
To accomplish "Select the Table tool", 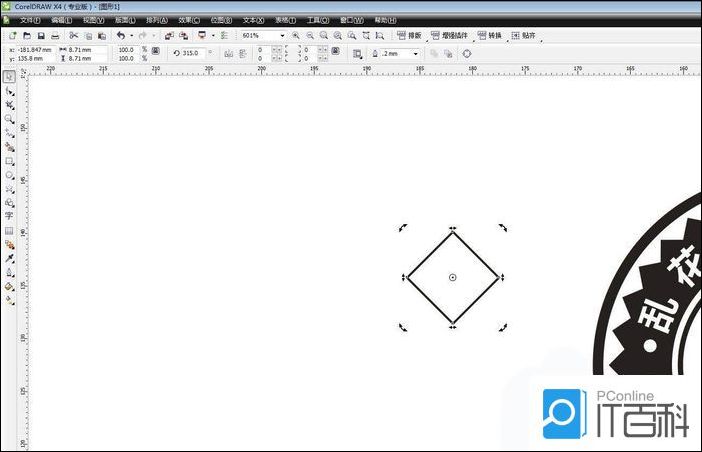I will pos(9,230).
